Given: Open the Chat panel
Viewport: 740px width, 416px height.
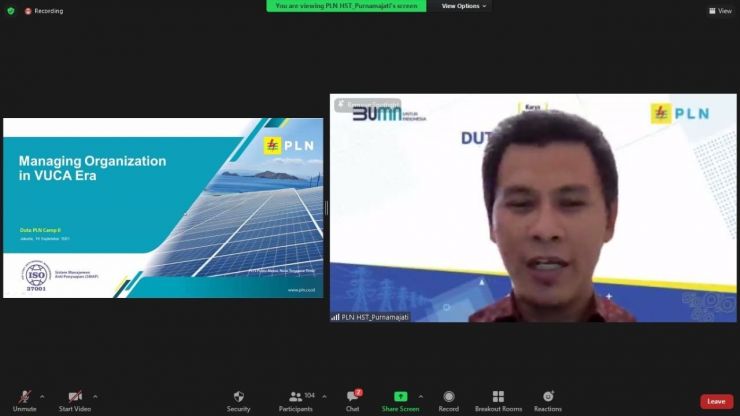Looking at the screenshot, I should coord(353,401).
